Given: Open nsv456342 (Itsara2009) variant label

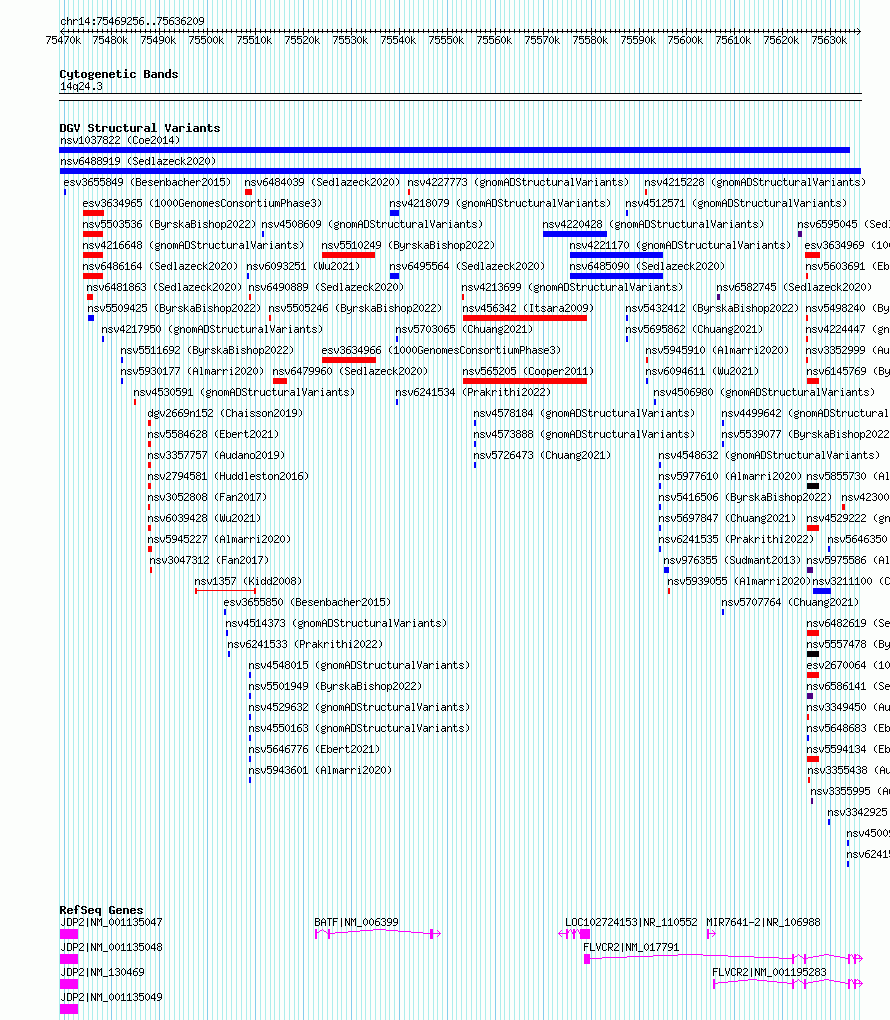Looking at the screenshot, I should (528, 308).
